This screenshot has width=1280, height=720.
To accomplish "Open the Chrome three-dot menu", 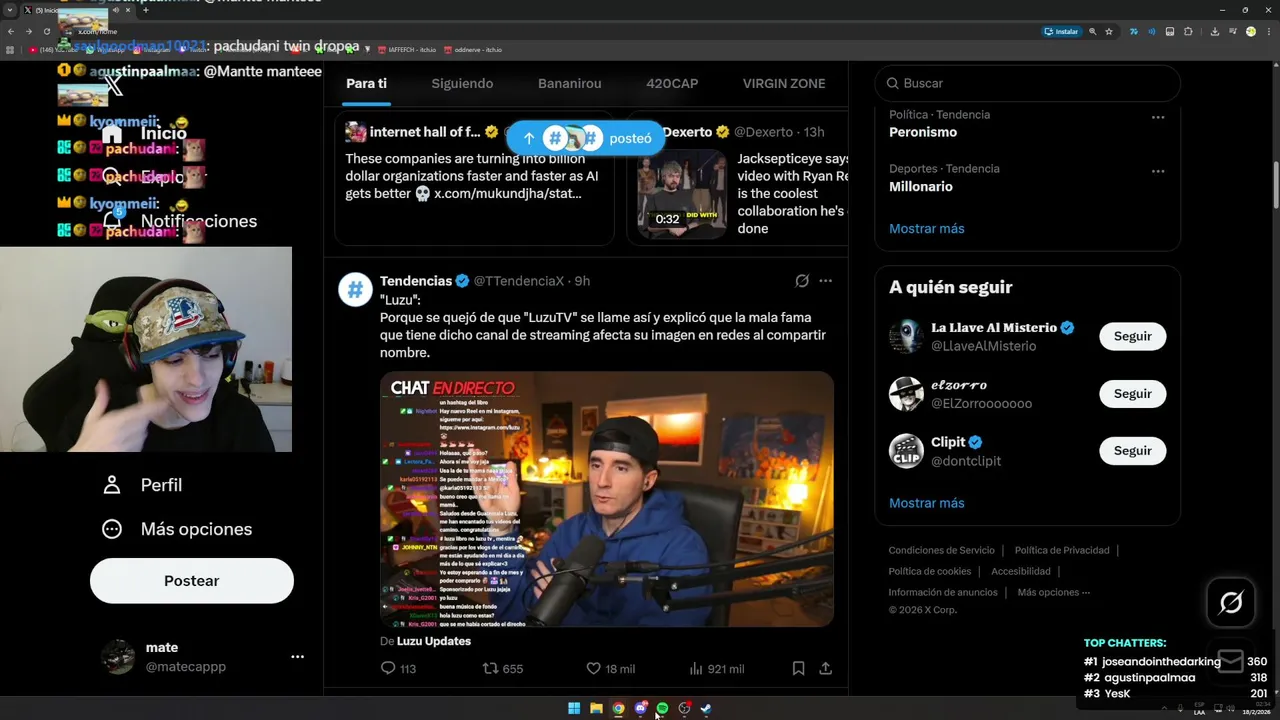I will pyautogui.click(x=1267, y=31).
